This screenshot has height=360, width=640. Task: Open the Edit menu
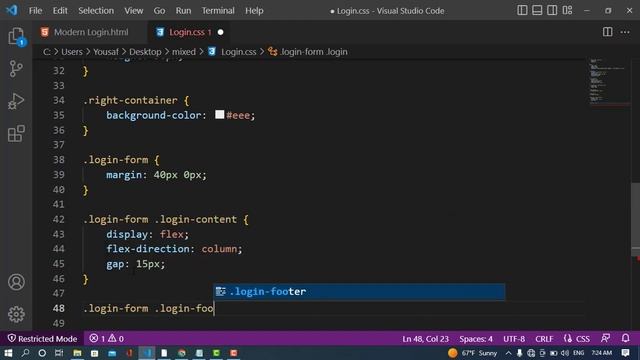[60, 11]
